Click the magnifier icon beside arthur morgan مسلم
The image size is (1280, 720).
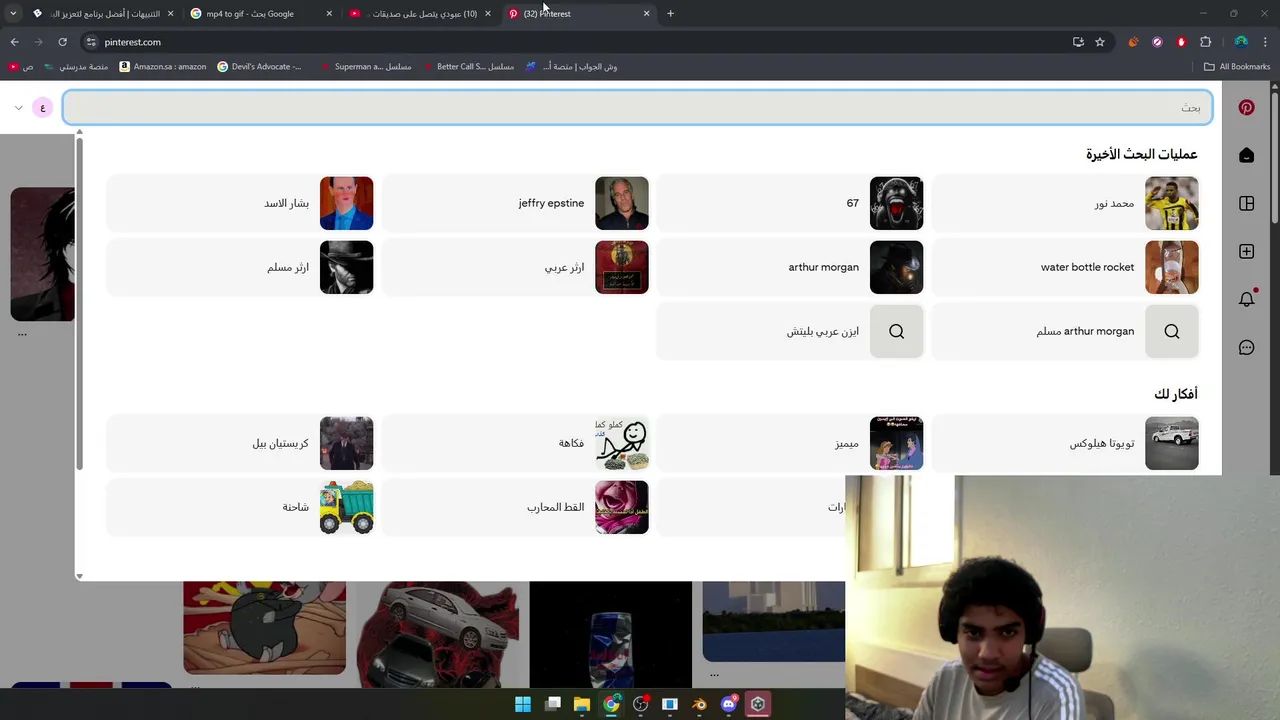click(1172, 331)
